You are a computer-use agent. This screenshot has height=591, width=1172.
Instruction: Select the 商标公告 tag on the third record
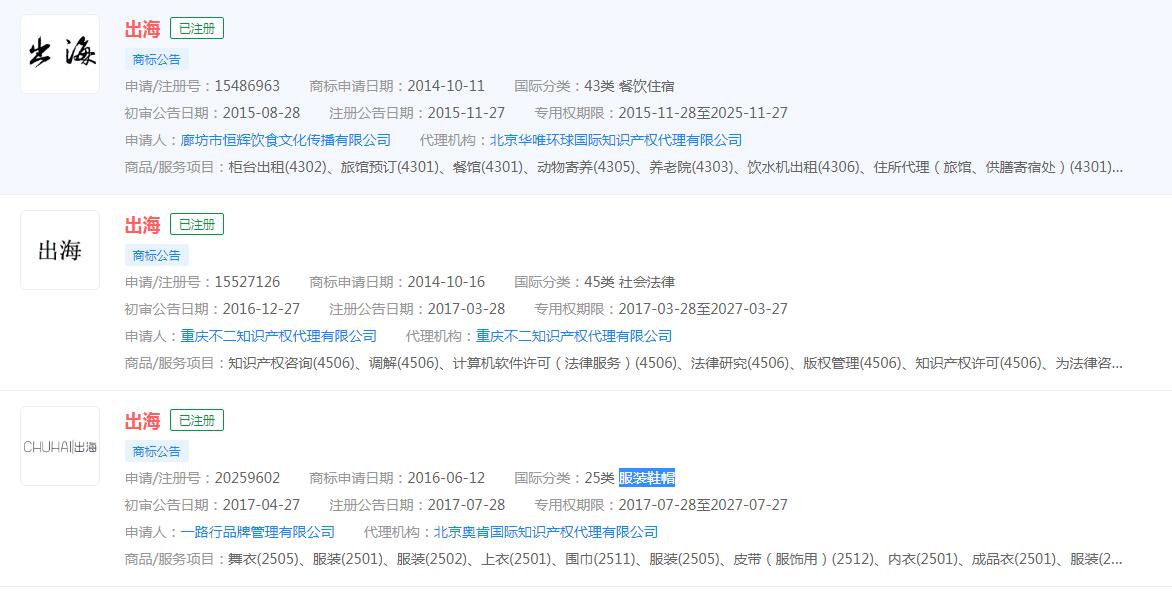155,451
